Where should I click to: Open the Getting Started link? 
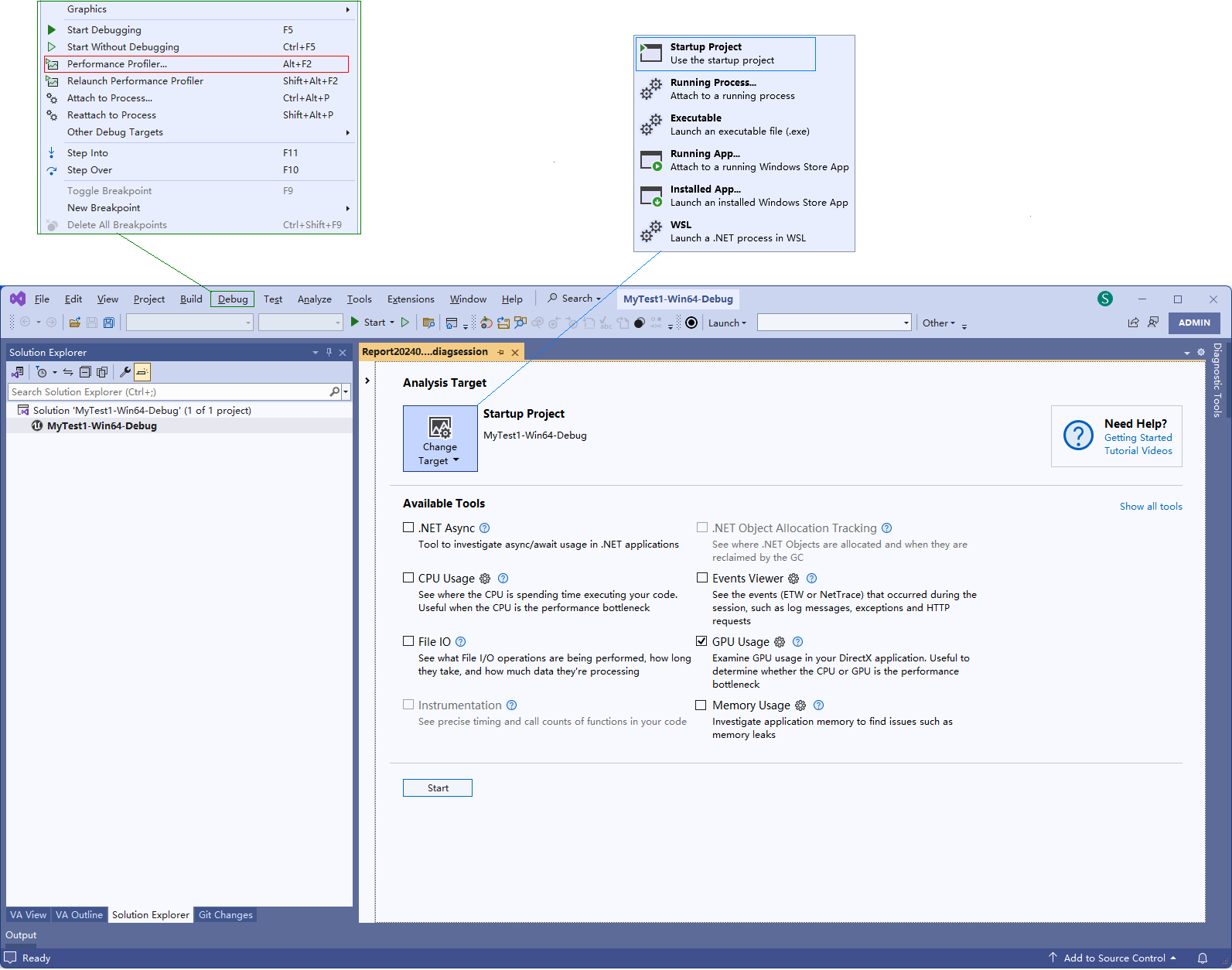1138,438
